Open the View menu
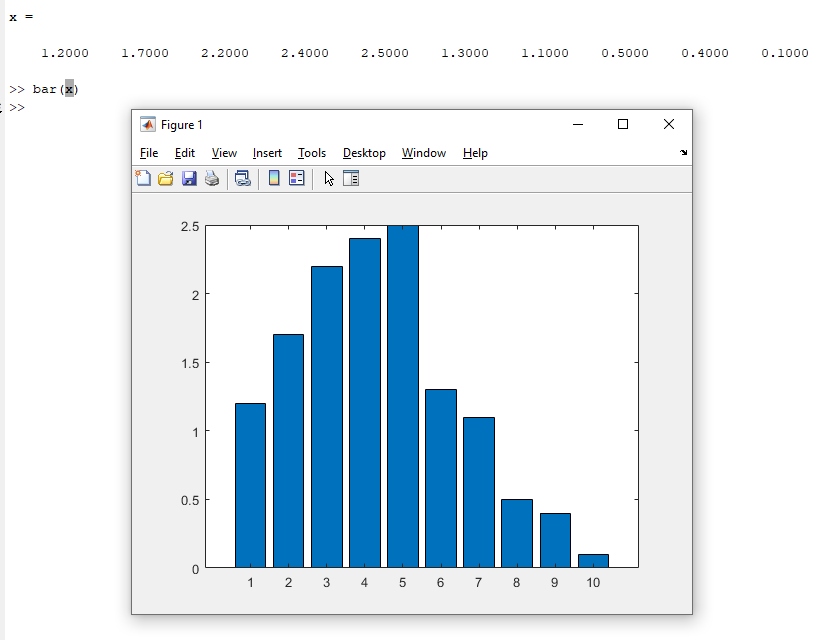 click(224, 153)
